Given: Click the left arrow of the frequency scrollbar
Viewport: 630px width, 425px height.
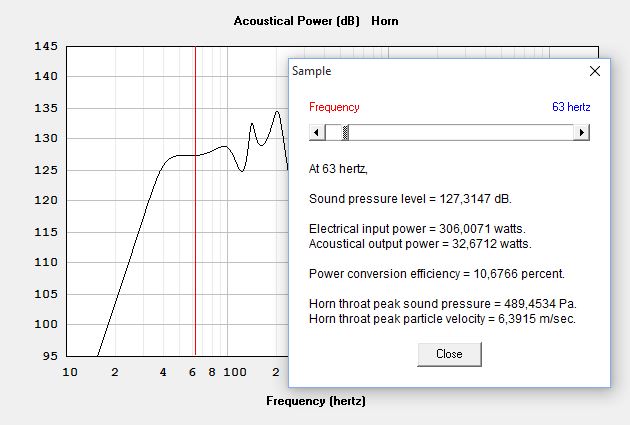Looking at the screenshot, I should tap(317, 132).
